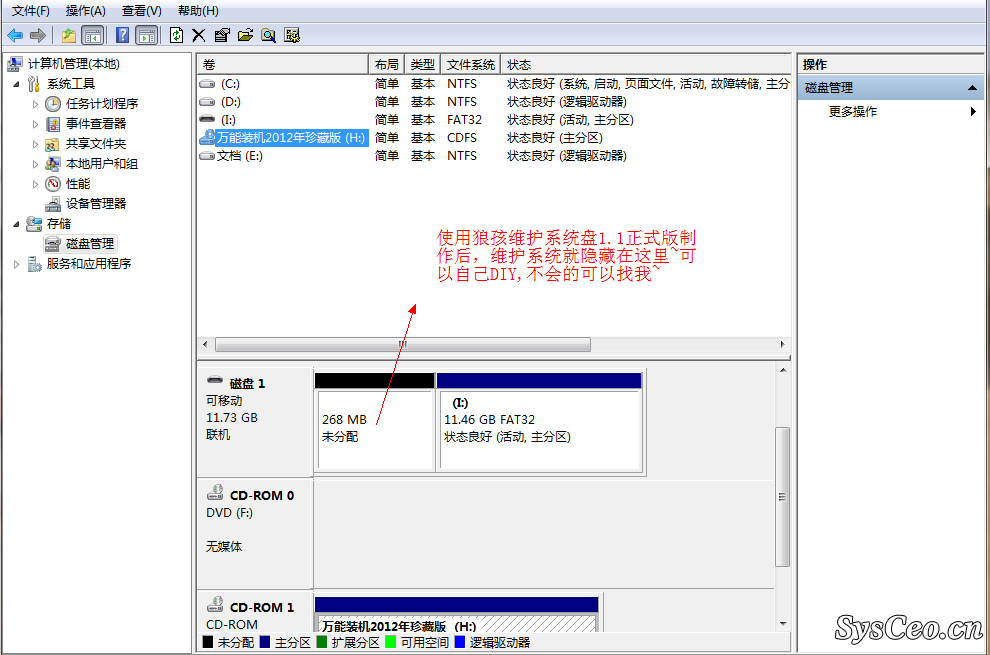Toggle the Show/Hide Action Pane toolbar button
The image size is (990, 655).
pos(147,35)
